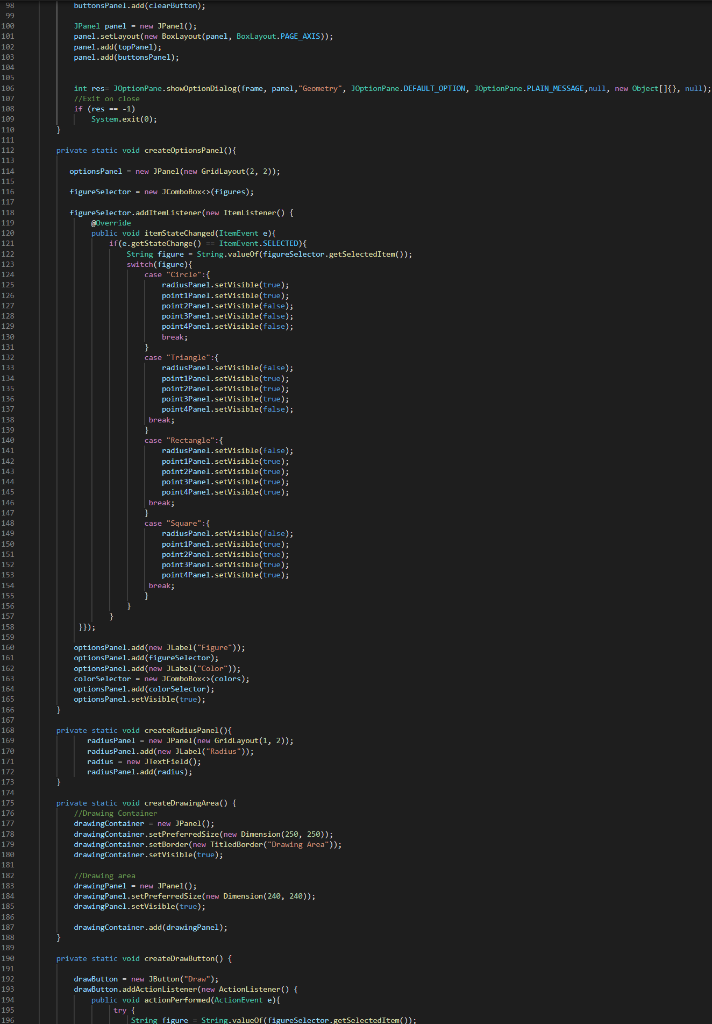The height and width of the screenshot is (1024, 712).
Task: Click optionsPanel.setVisible(true) line
Action: [139, 699]
